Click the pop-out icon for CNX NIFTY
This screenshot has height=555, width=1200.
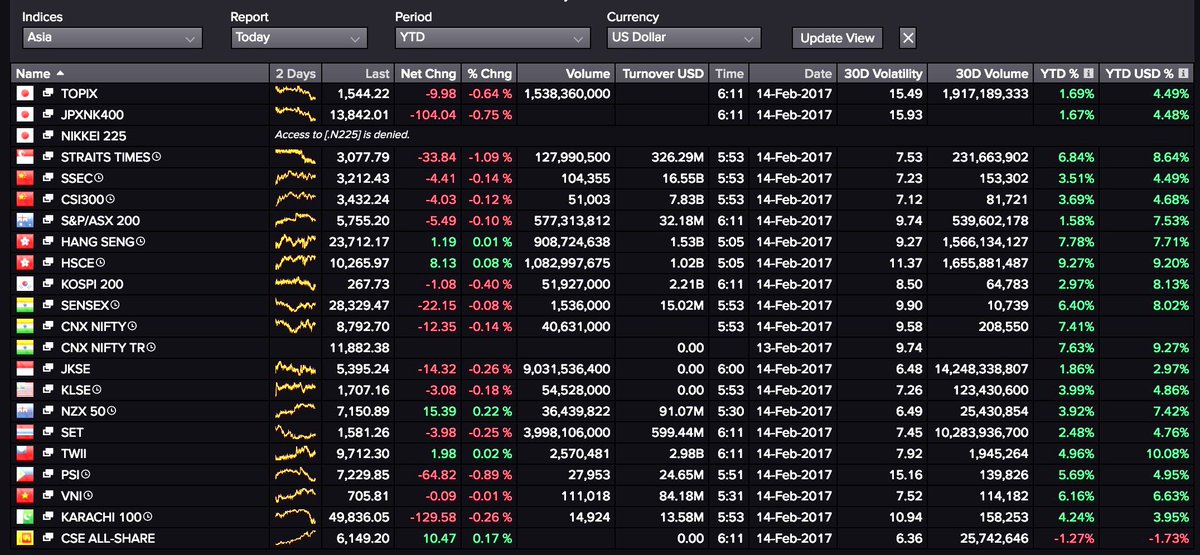[x=48, y=326]
